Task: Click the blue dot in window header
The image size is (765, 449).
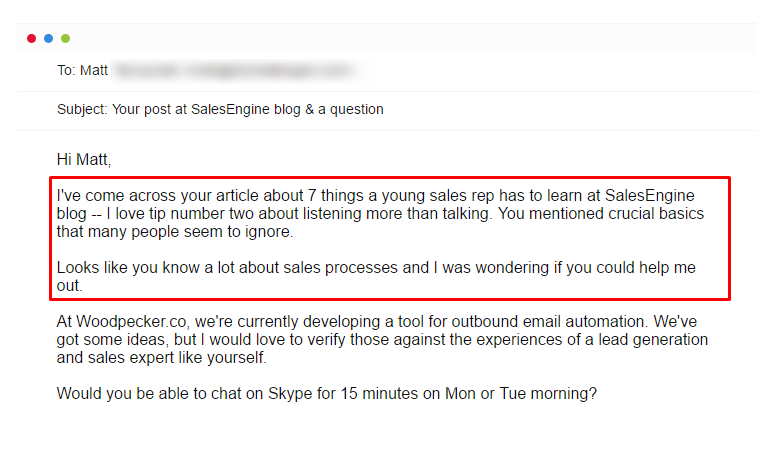Action: click(x=49, y=39)
